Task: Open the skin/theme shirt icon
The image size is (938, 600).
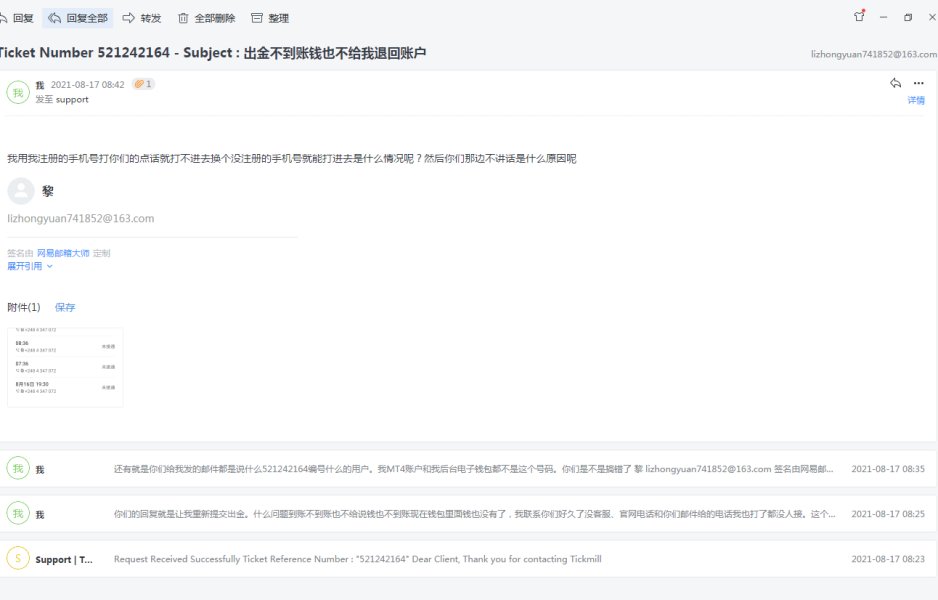Action: 860,17
